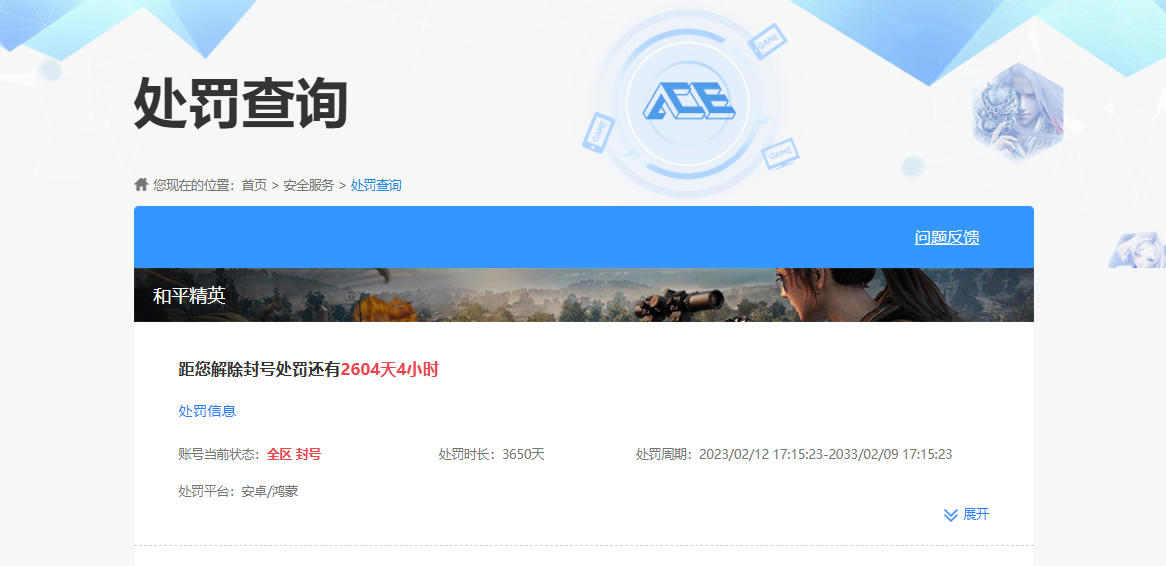Go to 首页 via the breadcrumb
The height and width of the screenshot is (566, 1166).
click(x=254, y=186)
